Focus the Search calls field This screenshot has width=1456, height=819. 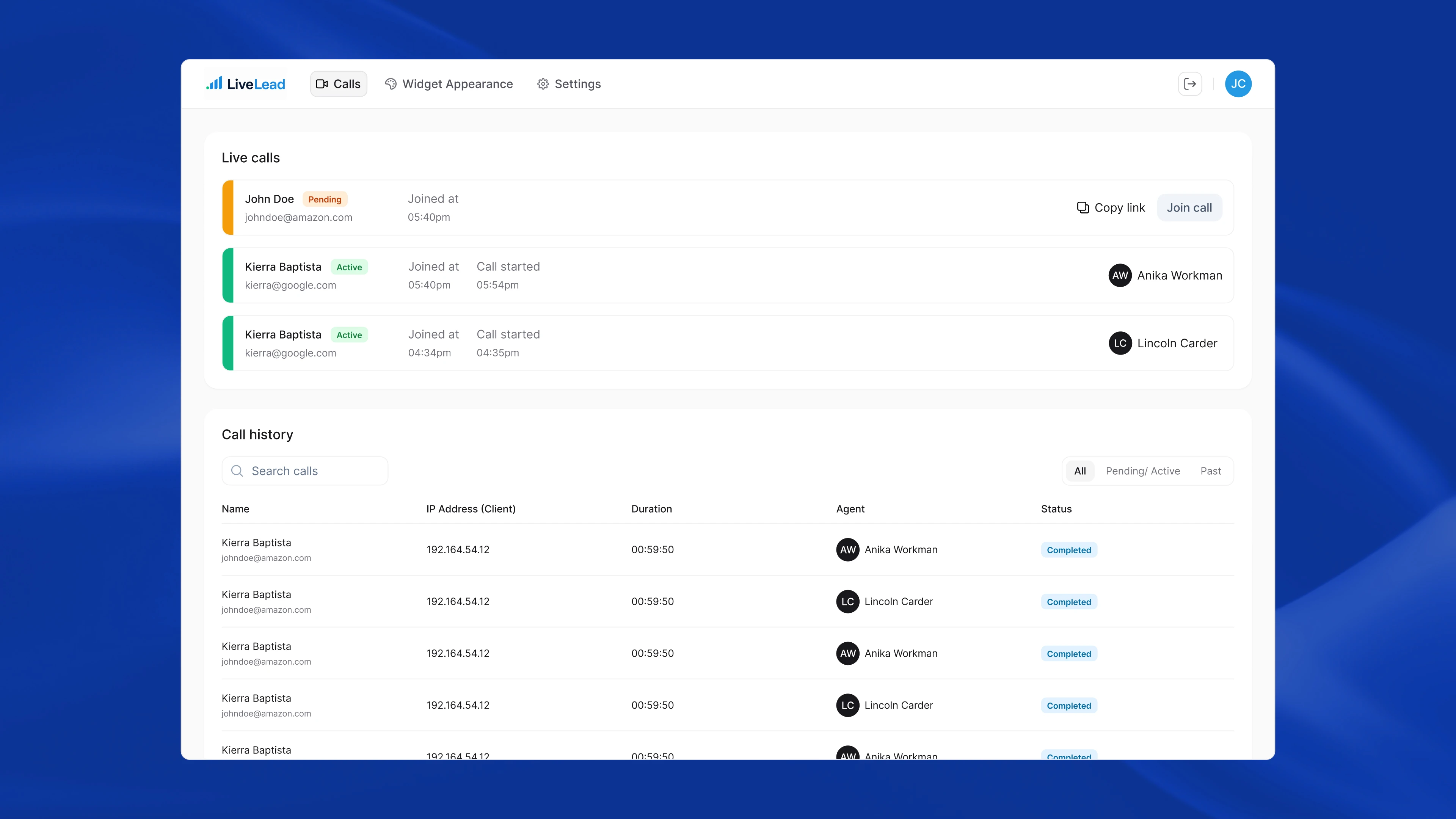coord(304,471)
